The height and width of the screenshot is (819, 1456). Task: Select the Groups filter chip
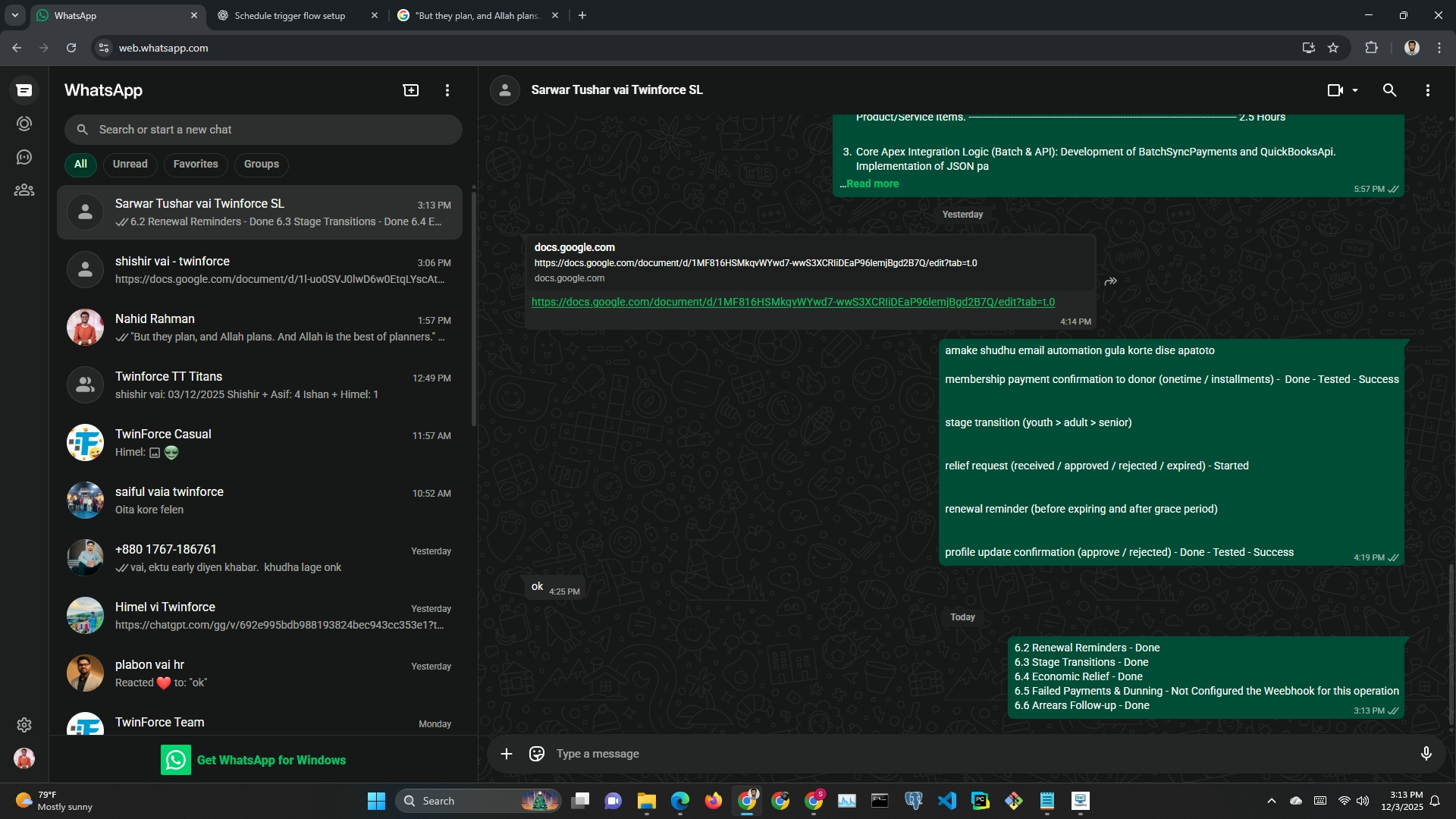pos(261,164)
